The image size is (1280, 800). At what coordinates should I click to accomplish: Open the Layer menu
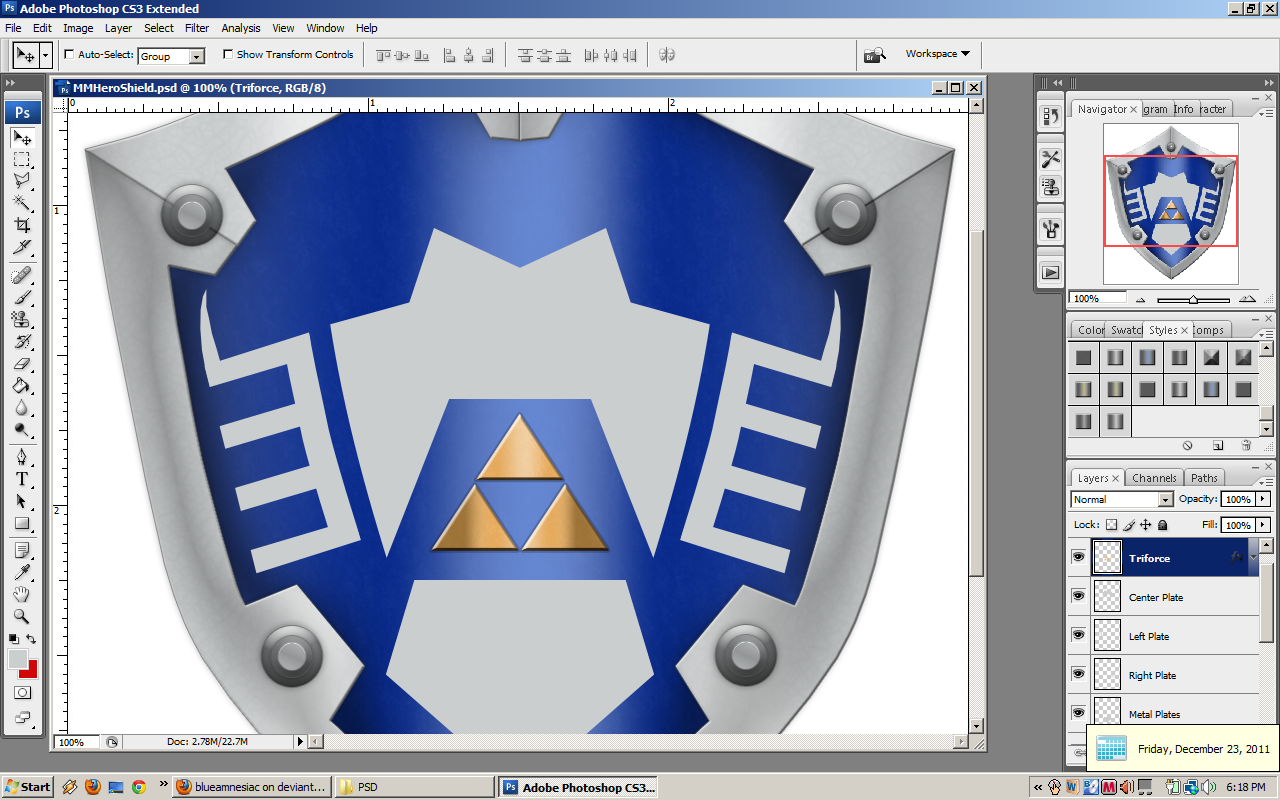(118, 28)
